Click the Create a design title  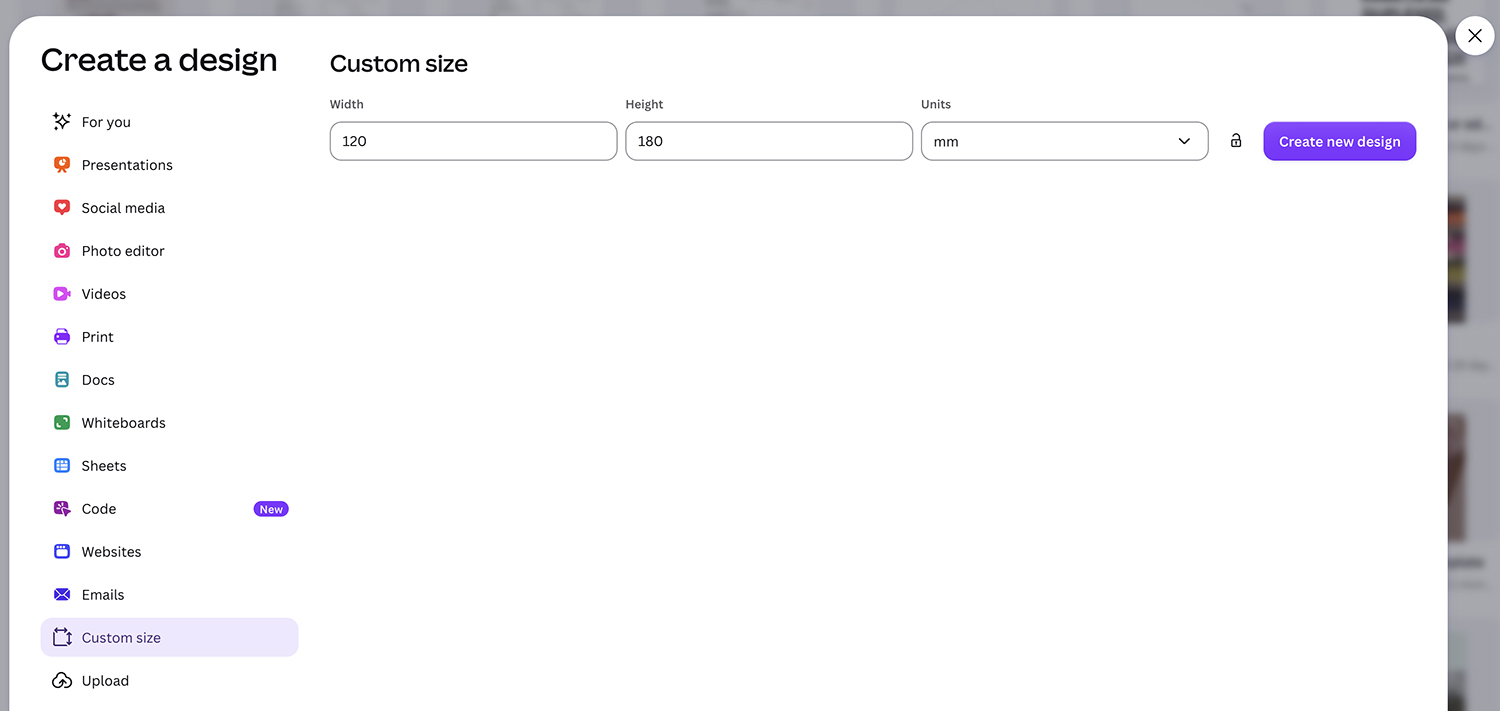click(159, 60)
